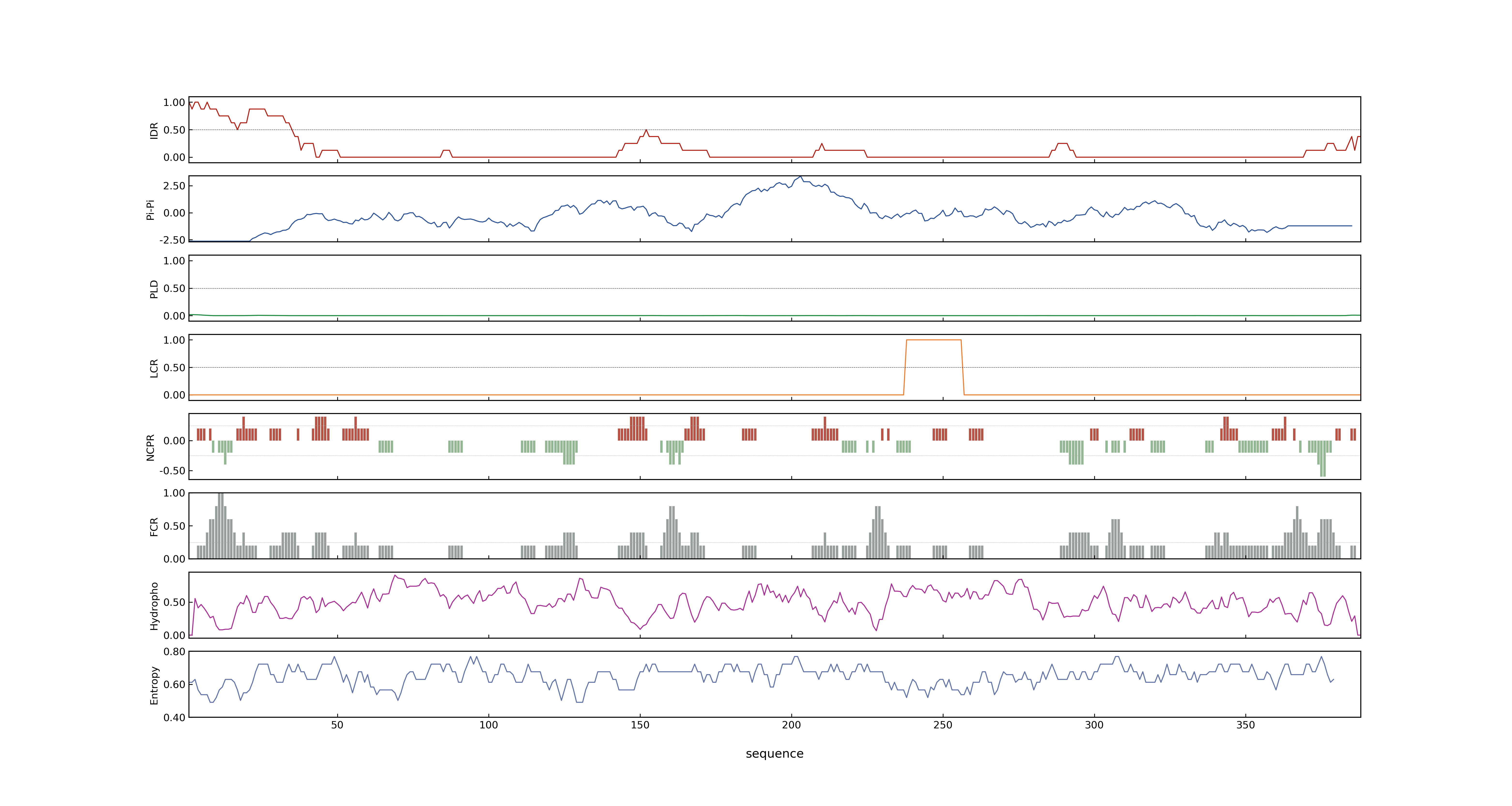The height and width of the screenshot is (806, 1512).
Task: Click the IDR y-axis label
Action: point(154,130)
